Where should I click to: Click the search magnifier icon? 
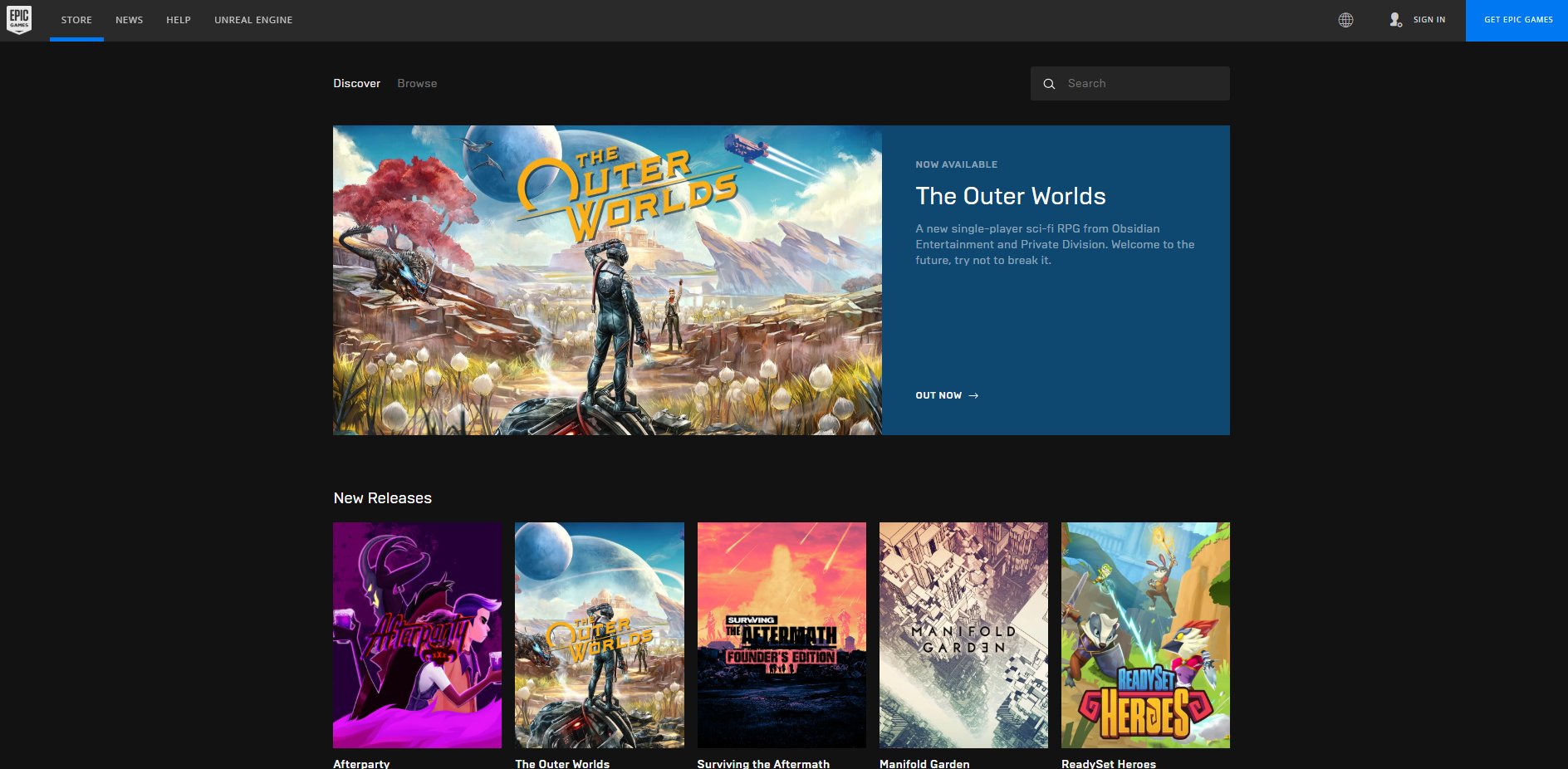pyautogui.click(x=1049, y=84)
